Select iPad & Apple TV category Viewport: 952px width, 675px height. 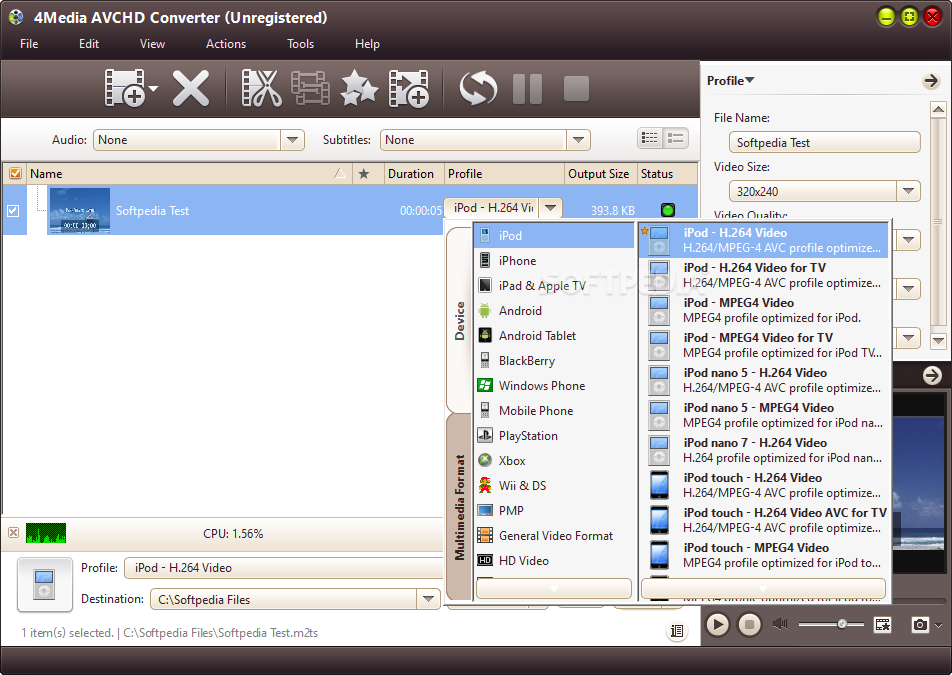point(554,285)
